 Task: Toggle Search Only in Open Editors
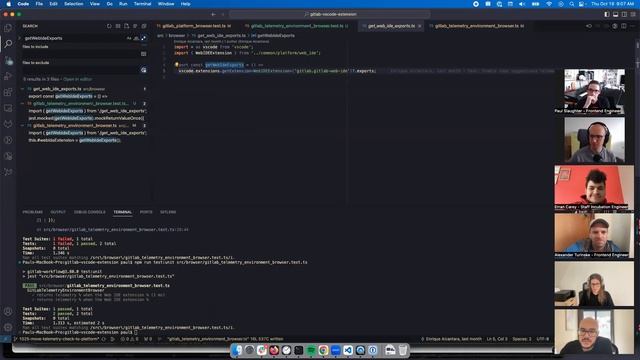pos(144,54)
